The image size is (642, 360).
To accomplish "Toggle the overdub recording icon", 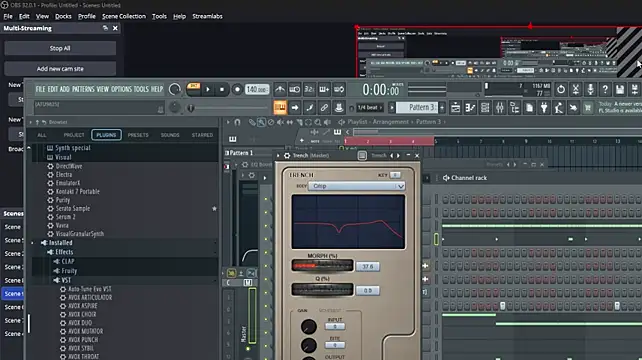I will tap(324, 89).
